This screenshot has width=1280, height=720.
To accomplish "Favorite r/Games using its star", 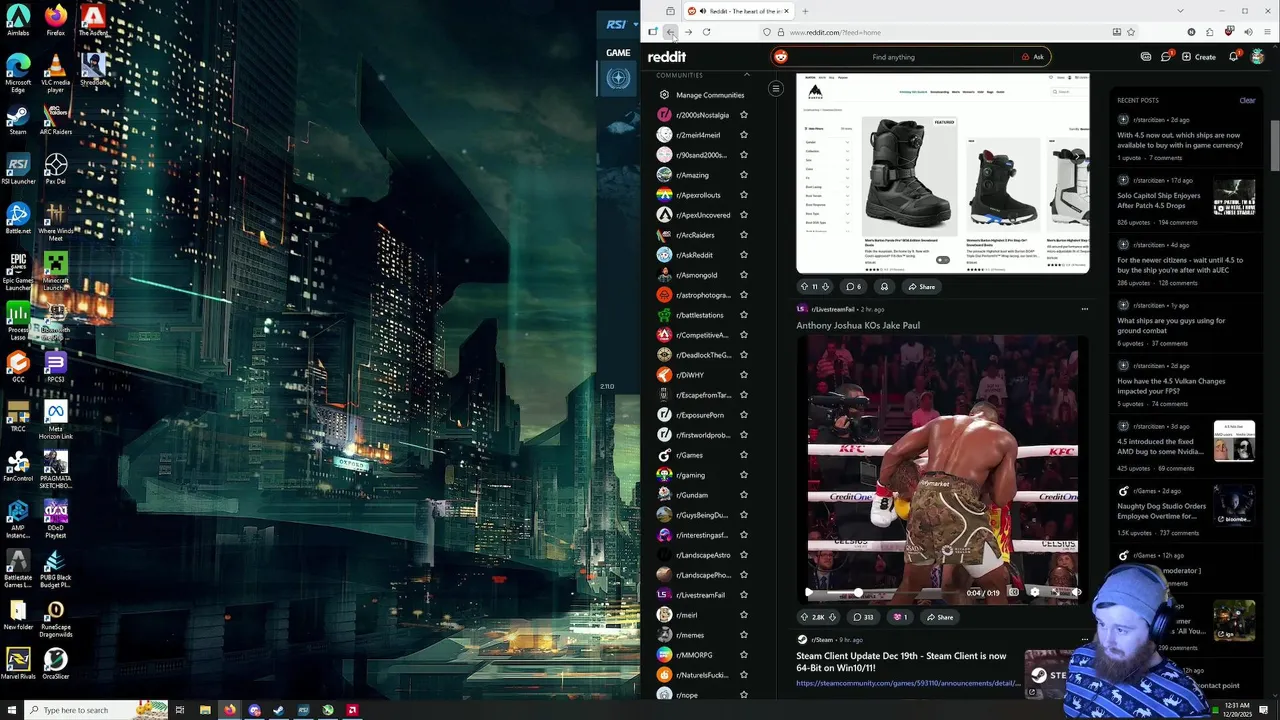I will pyautogui.click(x=744, y=455).
